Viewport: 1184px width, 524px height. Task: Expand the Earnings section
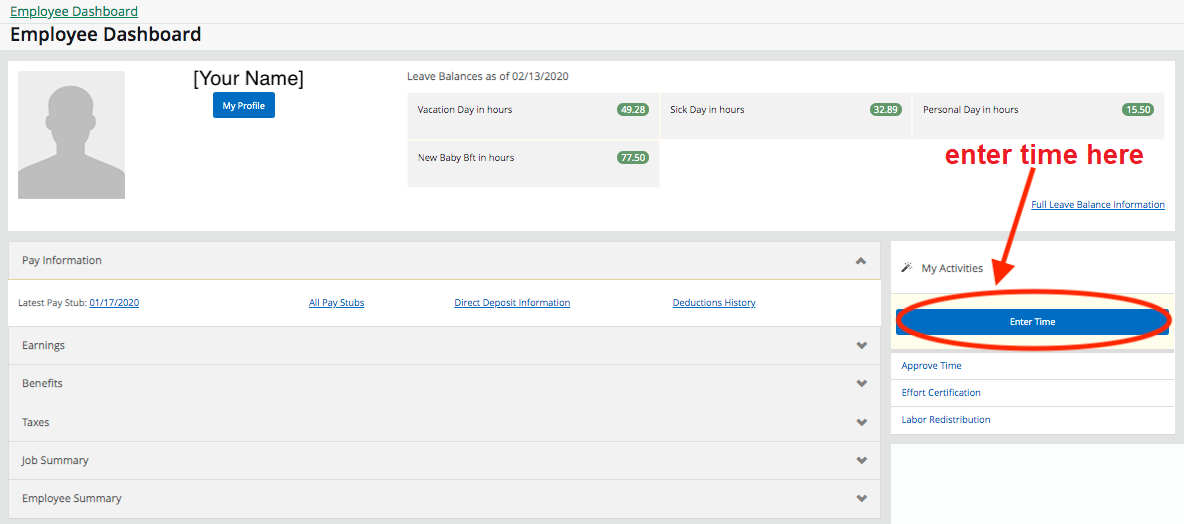tap(860, 346)
